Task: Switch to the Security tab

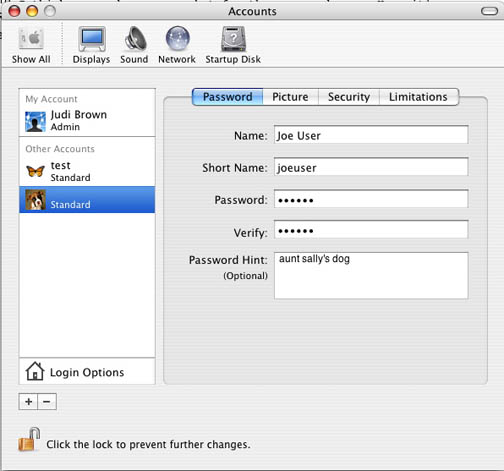Action: tap(349, 97)
